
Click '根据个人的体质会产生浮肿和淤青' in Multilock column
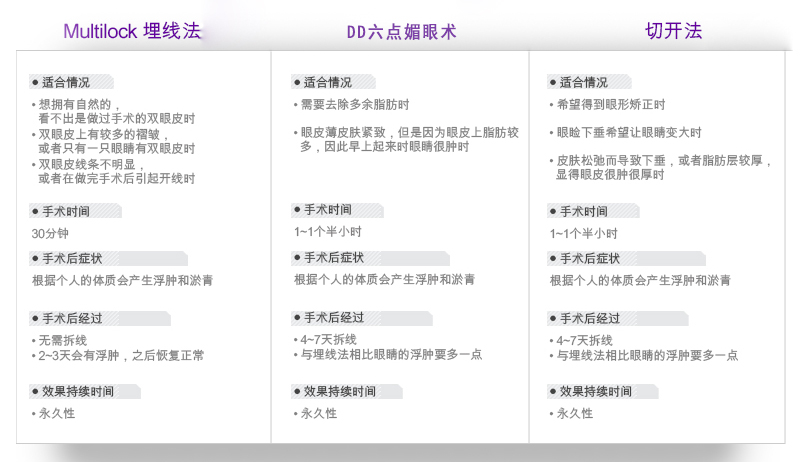(x=122, y=281)
